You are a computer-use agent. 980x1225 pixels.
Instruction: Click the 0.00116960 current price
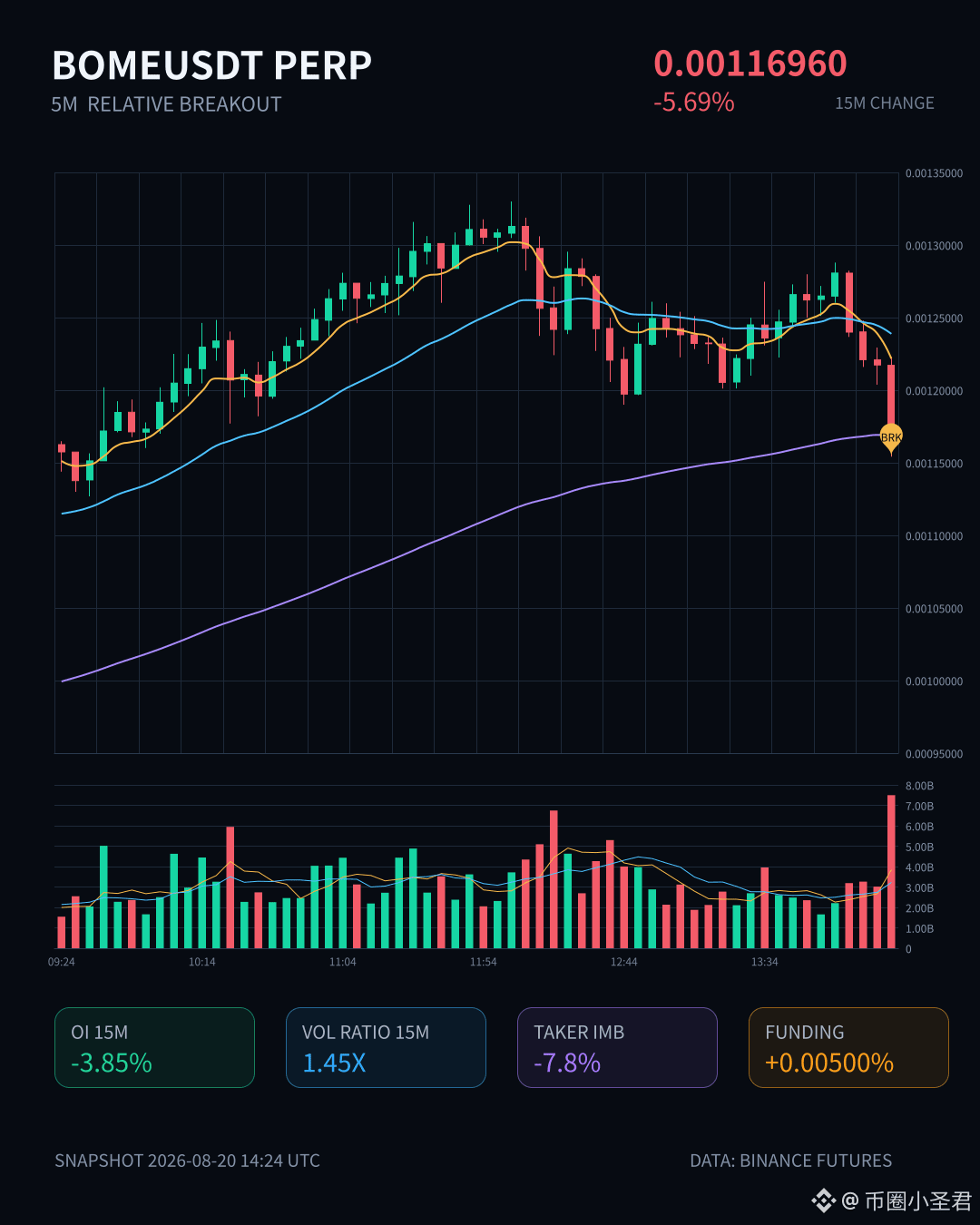(x=750, y=64)
